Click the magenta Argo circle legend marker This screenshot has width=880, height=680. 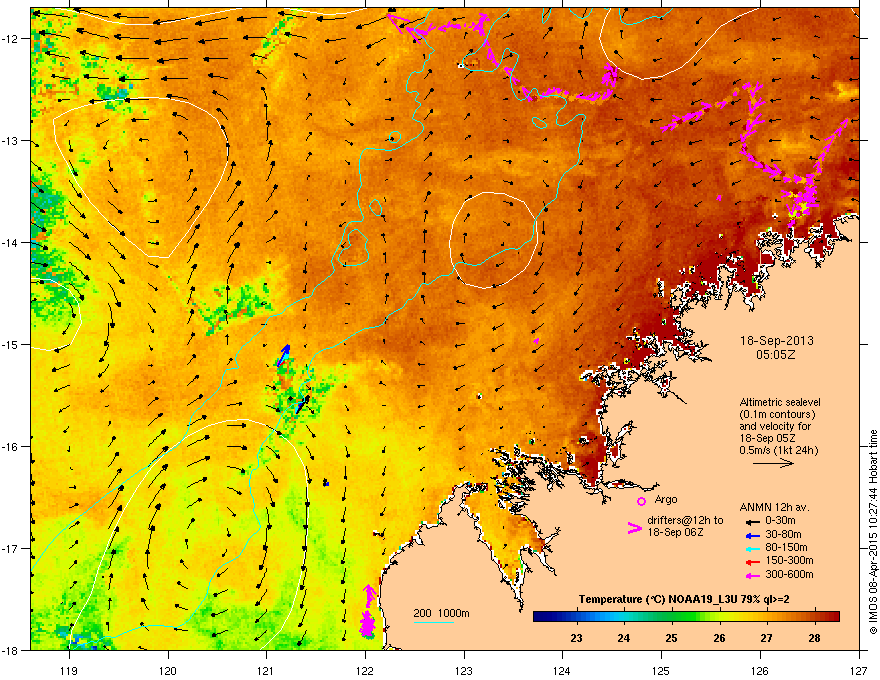coord(641,501)
